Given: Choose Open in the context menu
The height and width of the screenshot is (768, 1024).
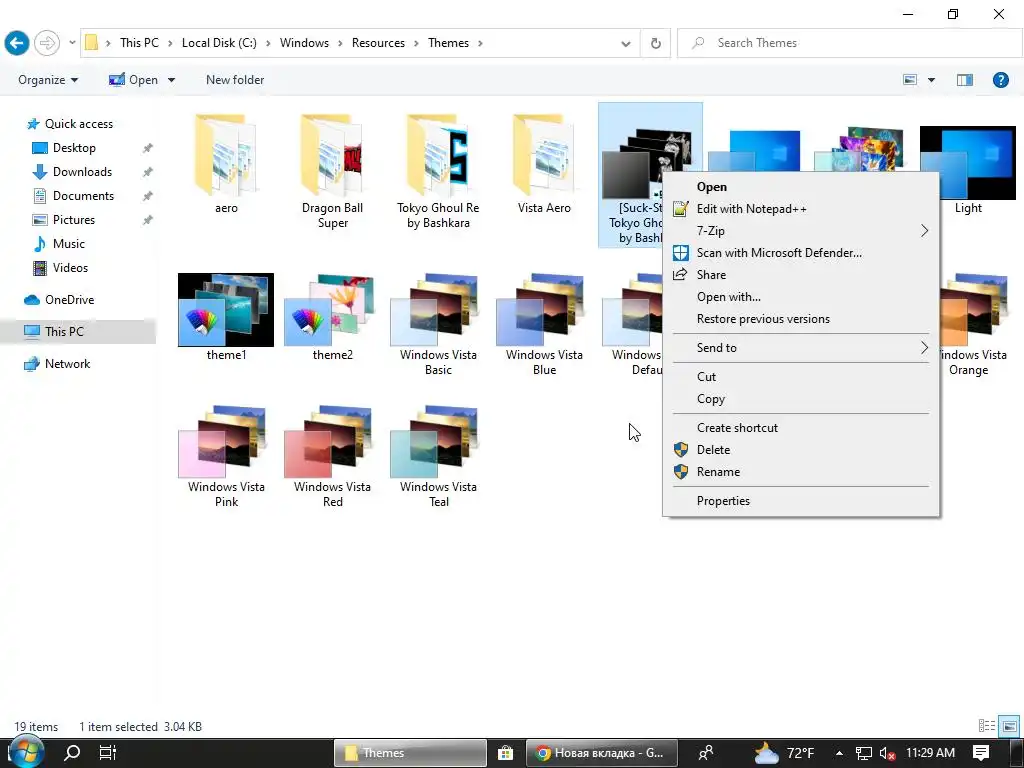Looking at the screenshot, I should click(x=801, y=187).
